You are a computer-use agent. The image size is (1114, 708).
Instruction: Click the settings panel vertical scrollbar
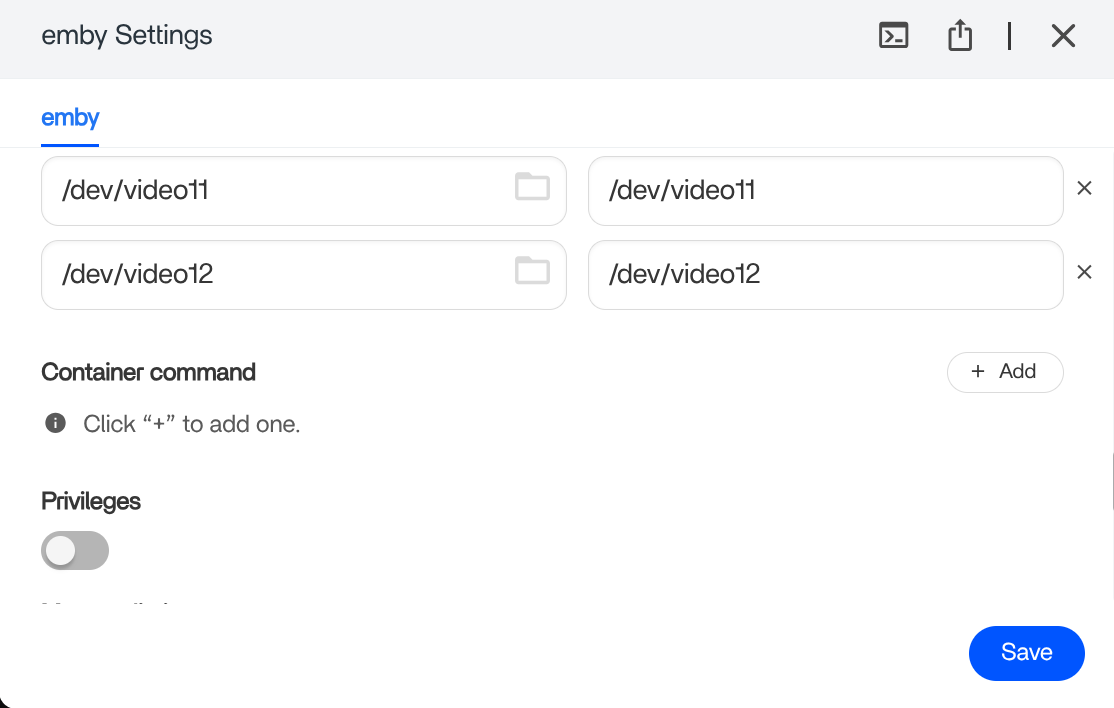pos(1110,480)
